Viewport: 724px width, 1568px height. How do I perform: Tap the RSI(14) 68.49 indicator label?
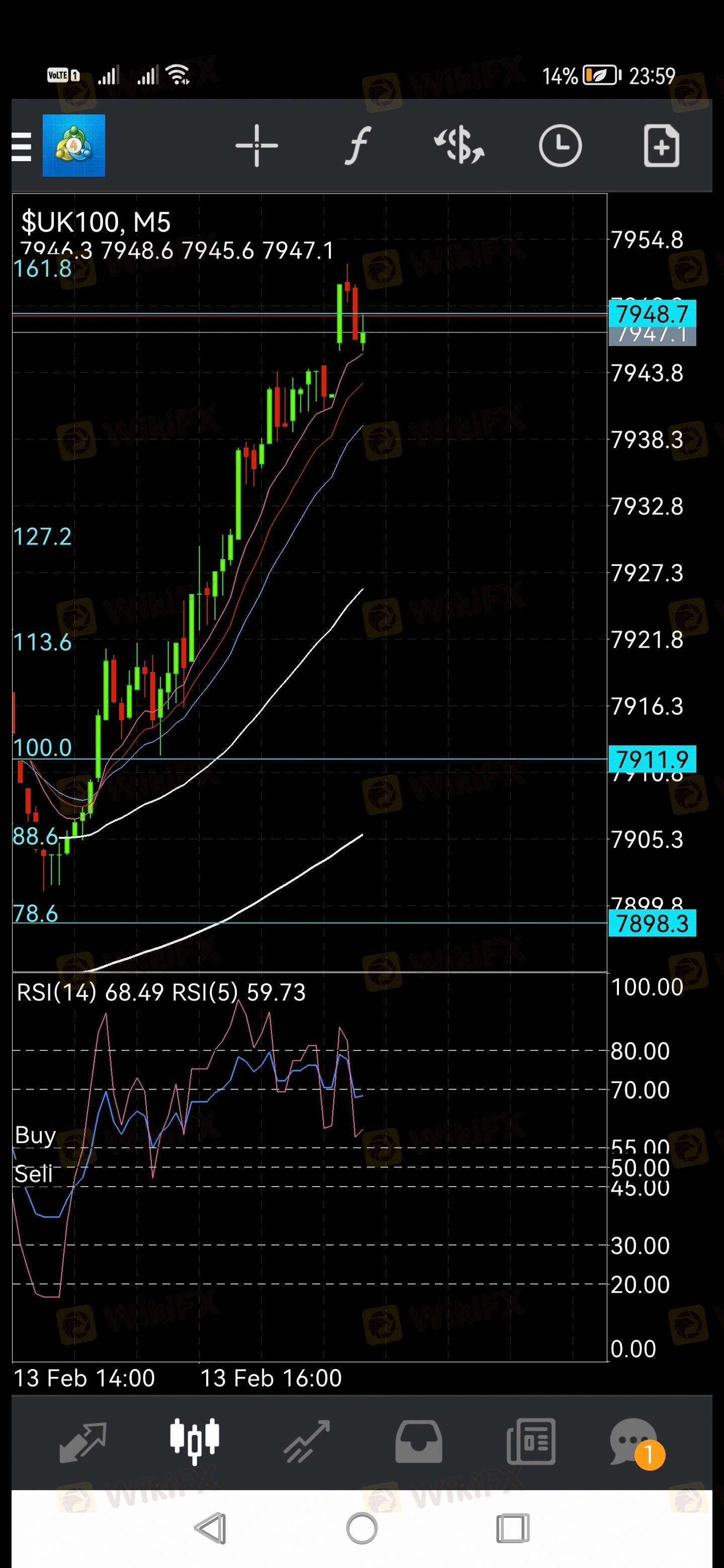click(x=90, y=993)
